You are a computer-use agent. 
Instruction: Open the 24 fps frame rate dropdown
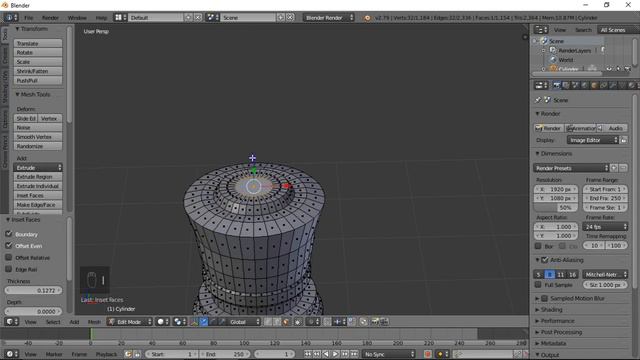coord(605,227)
